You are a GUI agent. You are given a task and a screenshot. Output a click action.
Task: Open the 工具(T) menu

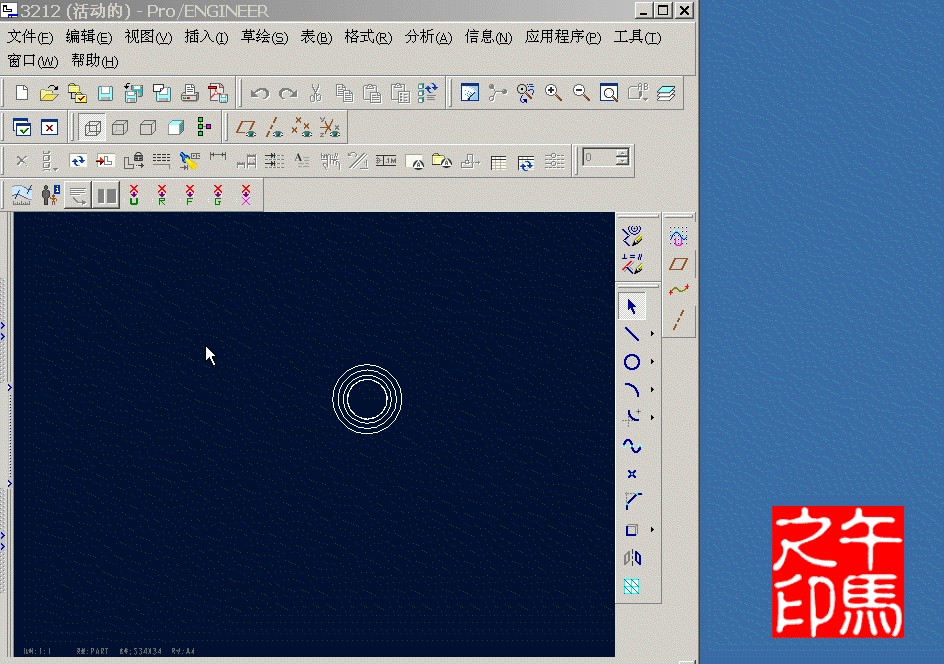(x=637, y=37)
